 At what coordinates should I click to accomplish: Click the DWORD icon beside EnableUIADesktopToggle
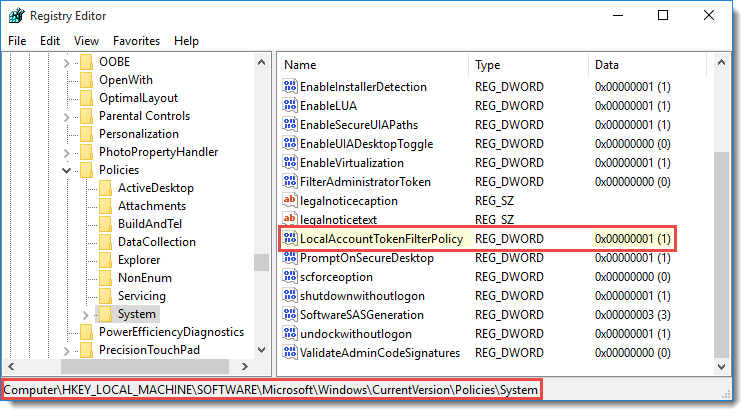tap(290, 144)
